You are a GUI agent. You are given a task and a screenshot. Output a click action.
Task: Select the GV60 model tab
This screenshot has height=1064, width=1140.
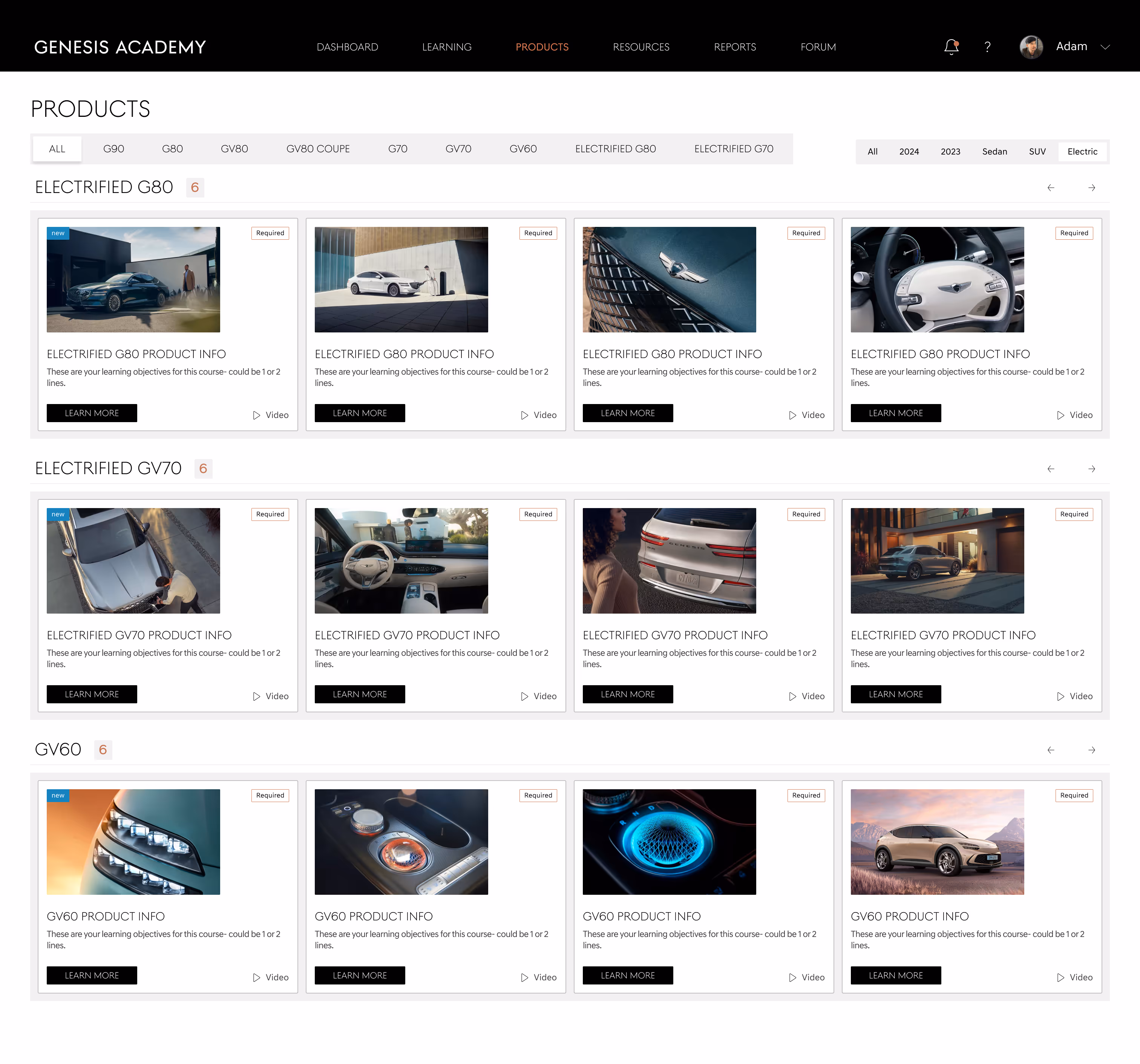pyautogui.click(x=523, y=149)
